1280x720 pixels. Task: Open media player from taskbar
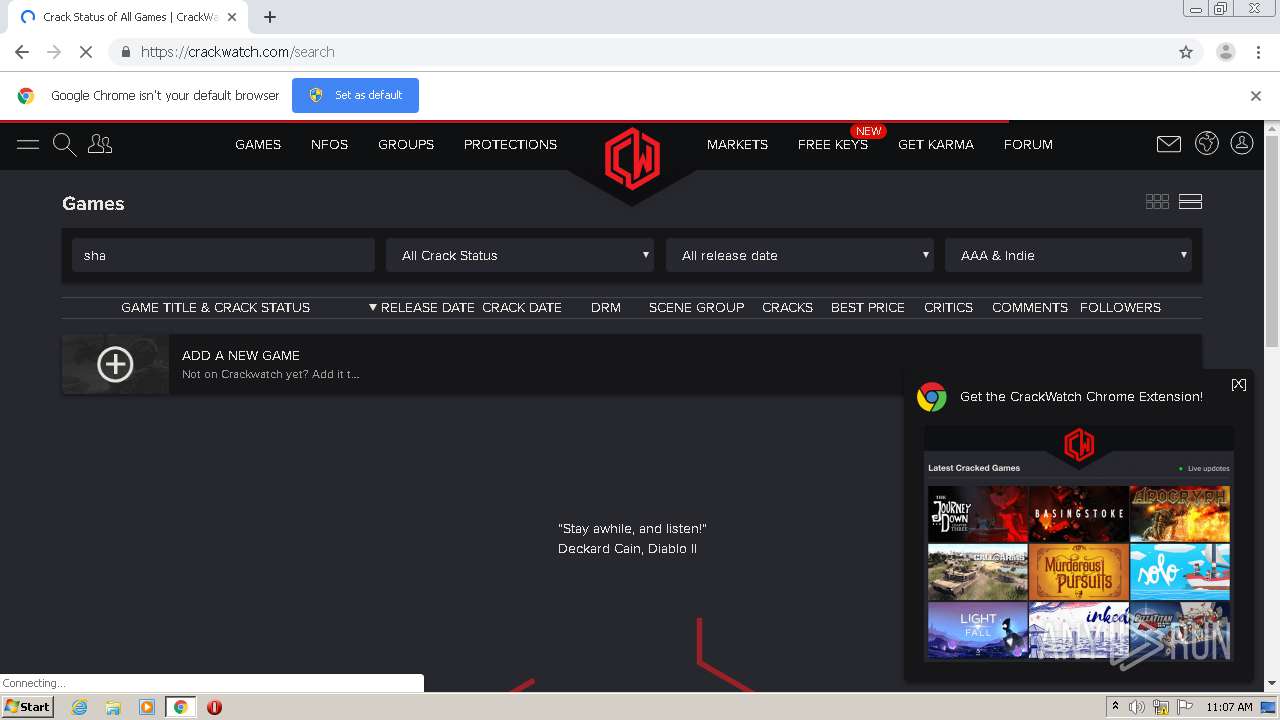tap(146, 707)
